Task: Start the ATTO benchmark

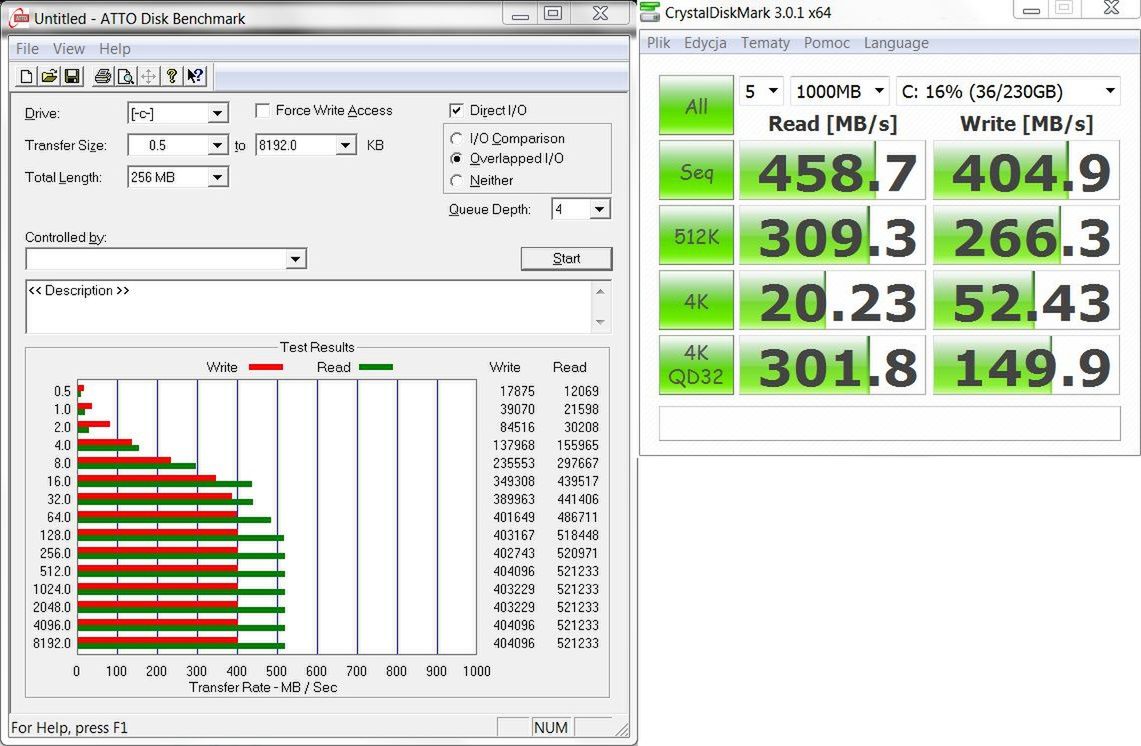Action: 566,258
